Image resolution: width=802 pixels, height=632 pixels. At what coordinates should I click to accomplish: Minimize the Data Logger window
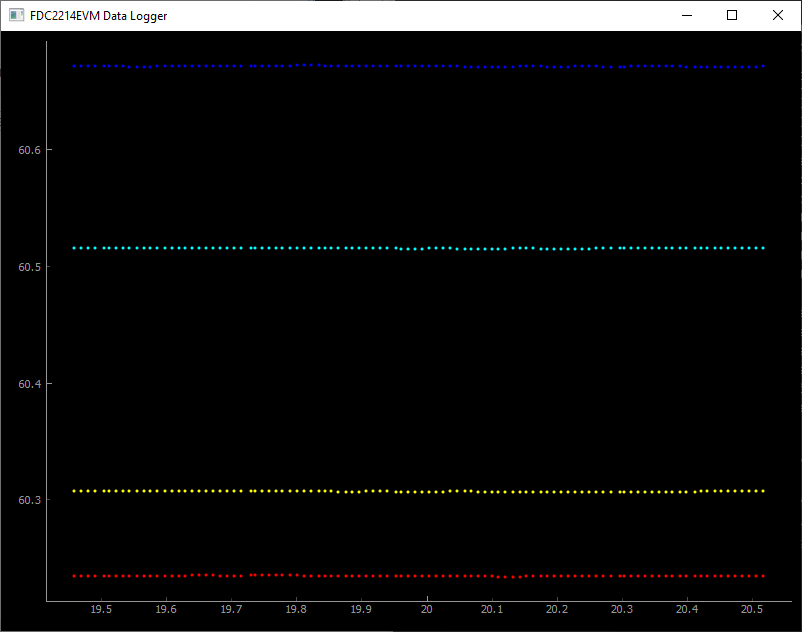pos(687,15)
